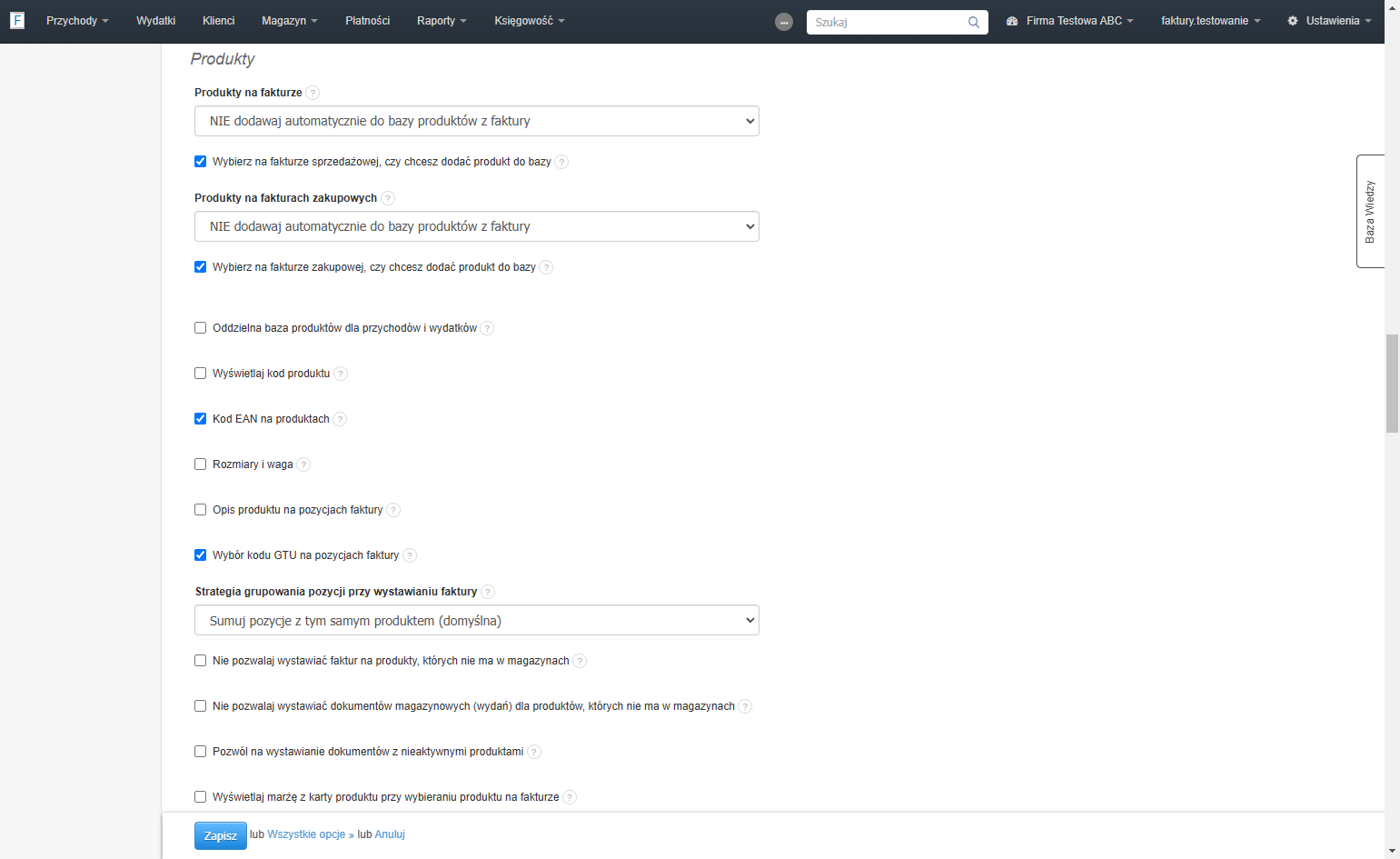Enable Opis produktu na pozycjach faktury
This screenshot has width=1400, height=859.
201,510
